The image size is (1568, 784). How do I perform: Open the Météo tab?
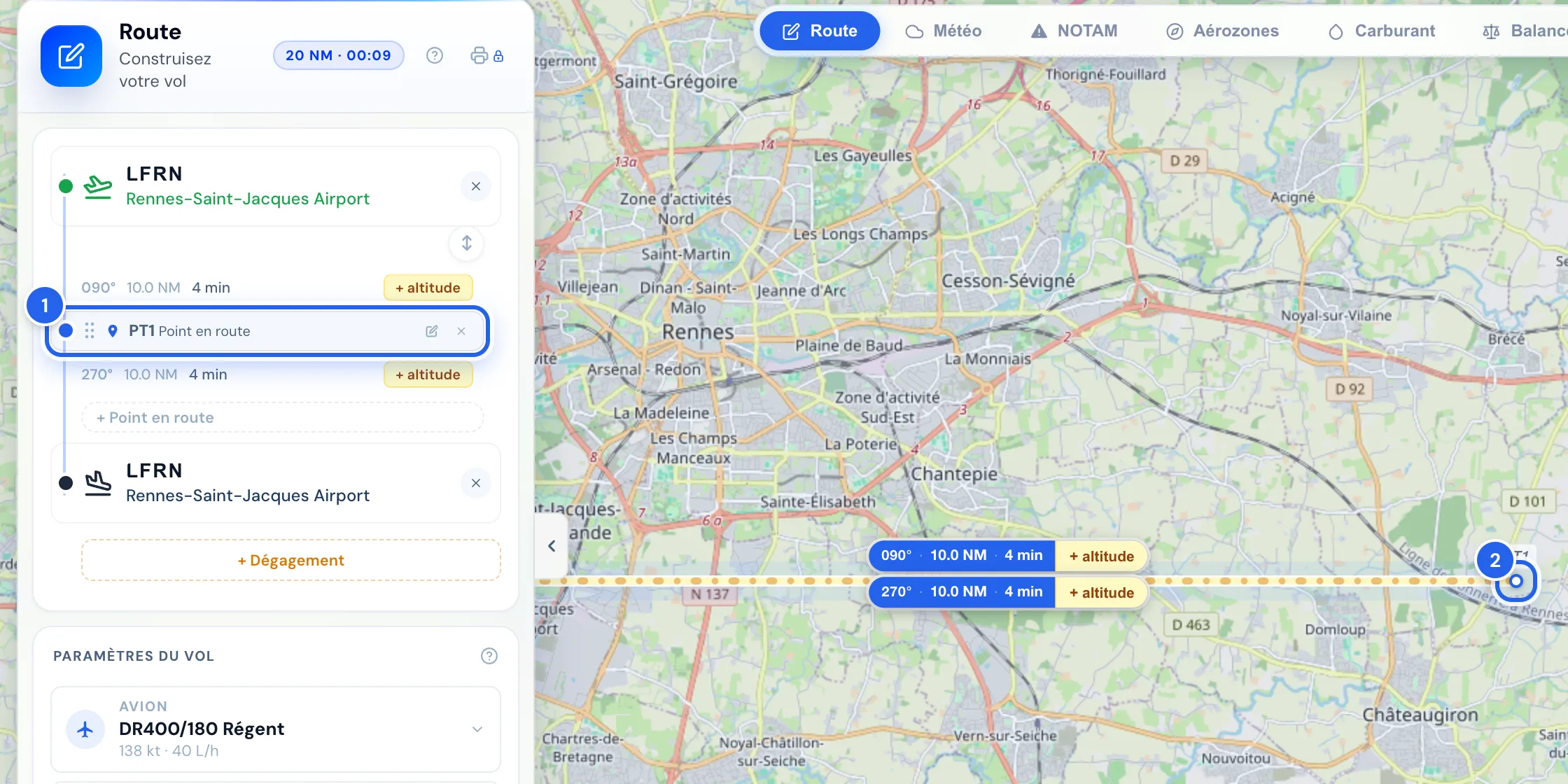point(944,31)
